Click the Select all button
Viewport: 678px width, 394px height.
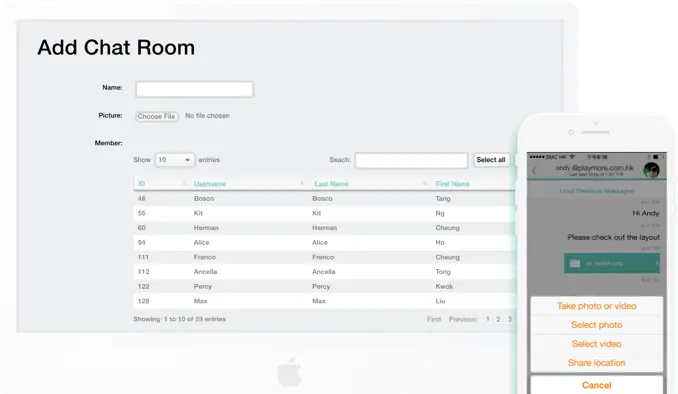pos(491,160)
